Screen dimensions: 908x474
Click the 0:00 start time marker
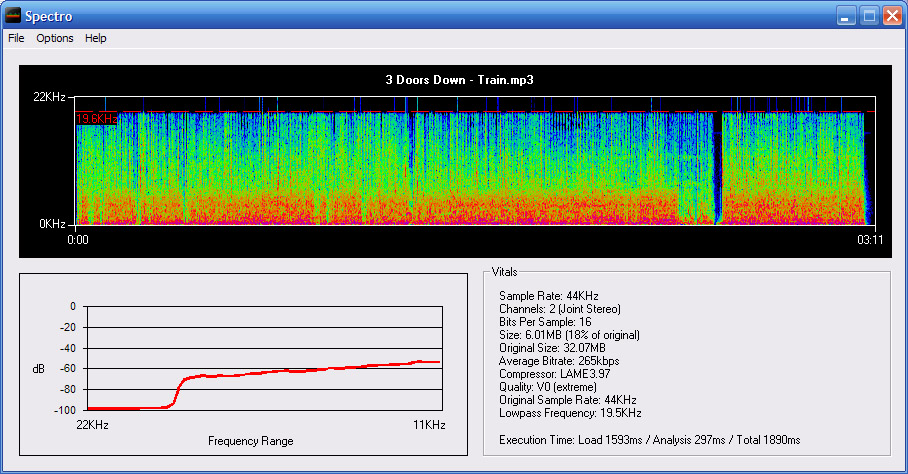point(78,240)
